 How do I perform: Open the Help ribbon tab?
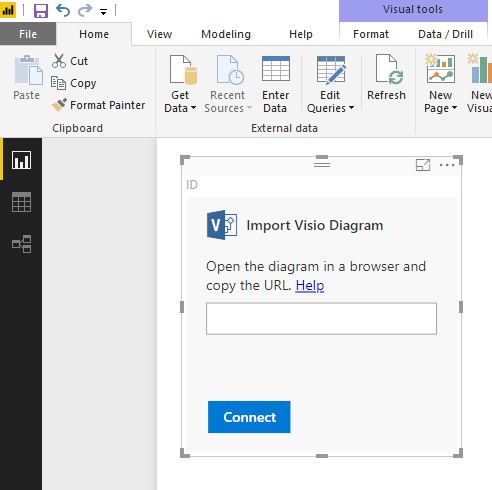click(x=301, y=34)
